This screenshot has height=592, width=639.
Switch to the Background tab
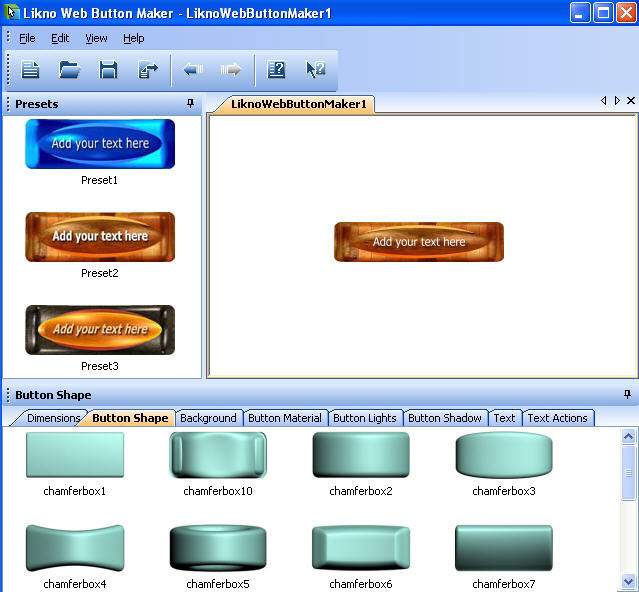(208, 418)
